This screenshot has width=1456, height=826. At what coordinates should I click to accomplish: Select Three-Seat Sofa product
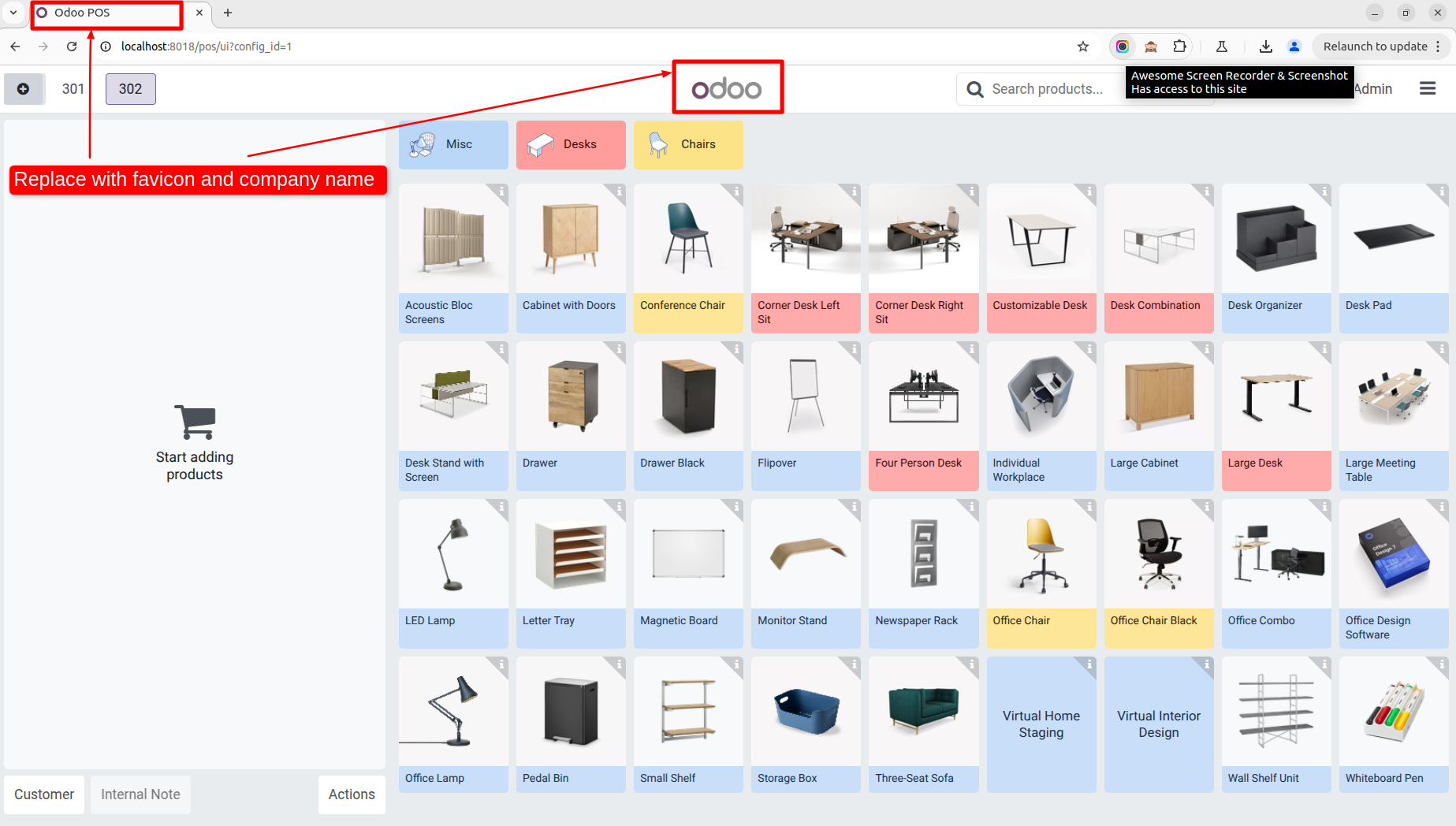point(923,724)
